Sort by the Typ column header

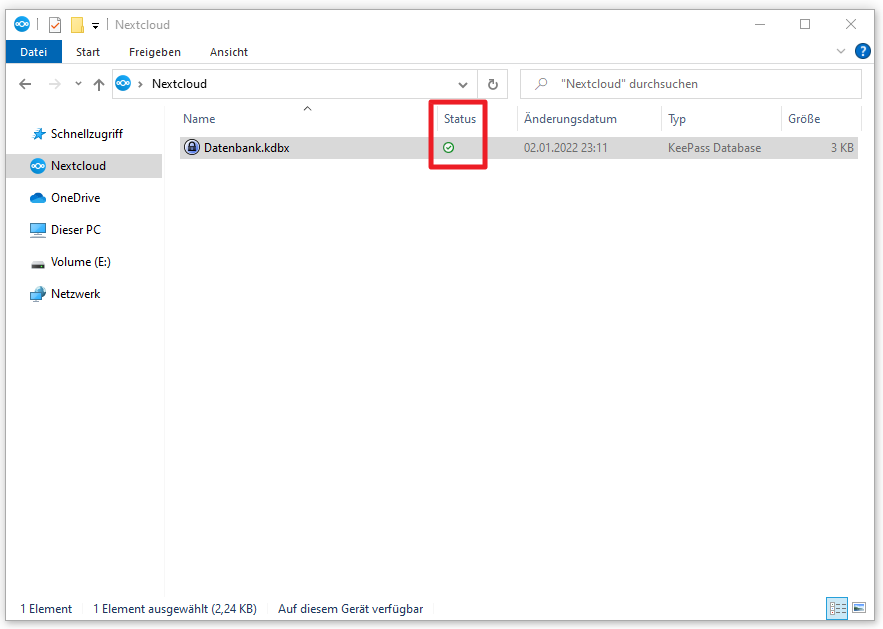pos(677,119)
